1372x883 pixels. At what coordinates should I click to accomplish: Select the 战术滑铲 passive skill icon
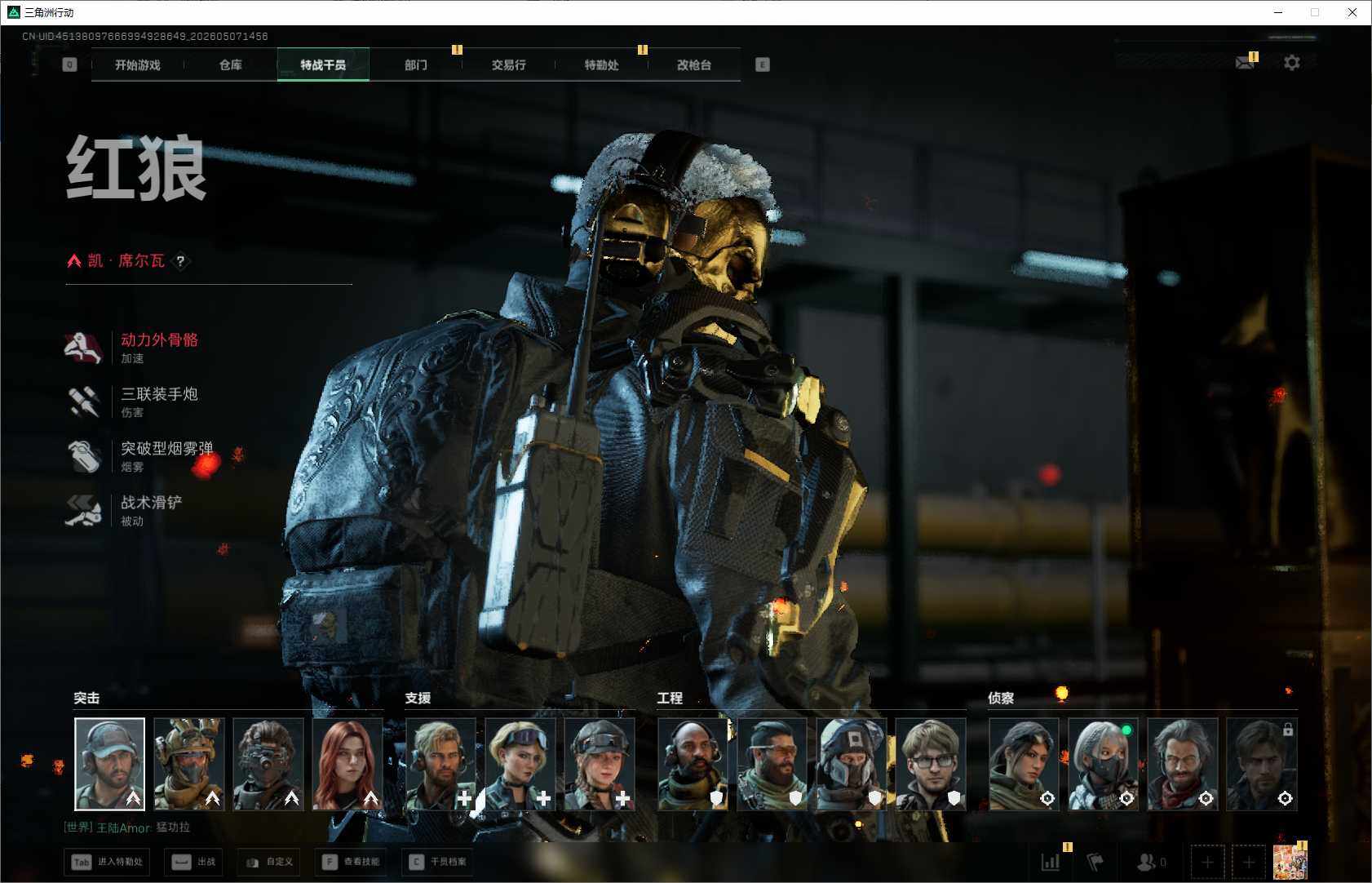(x=83, y=510)
